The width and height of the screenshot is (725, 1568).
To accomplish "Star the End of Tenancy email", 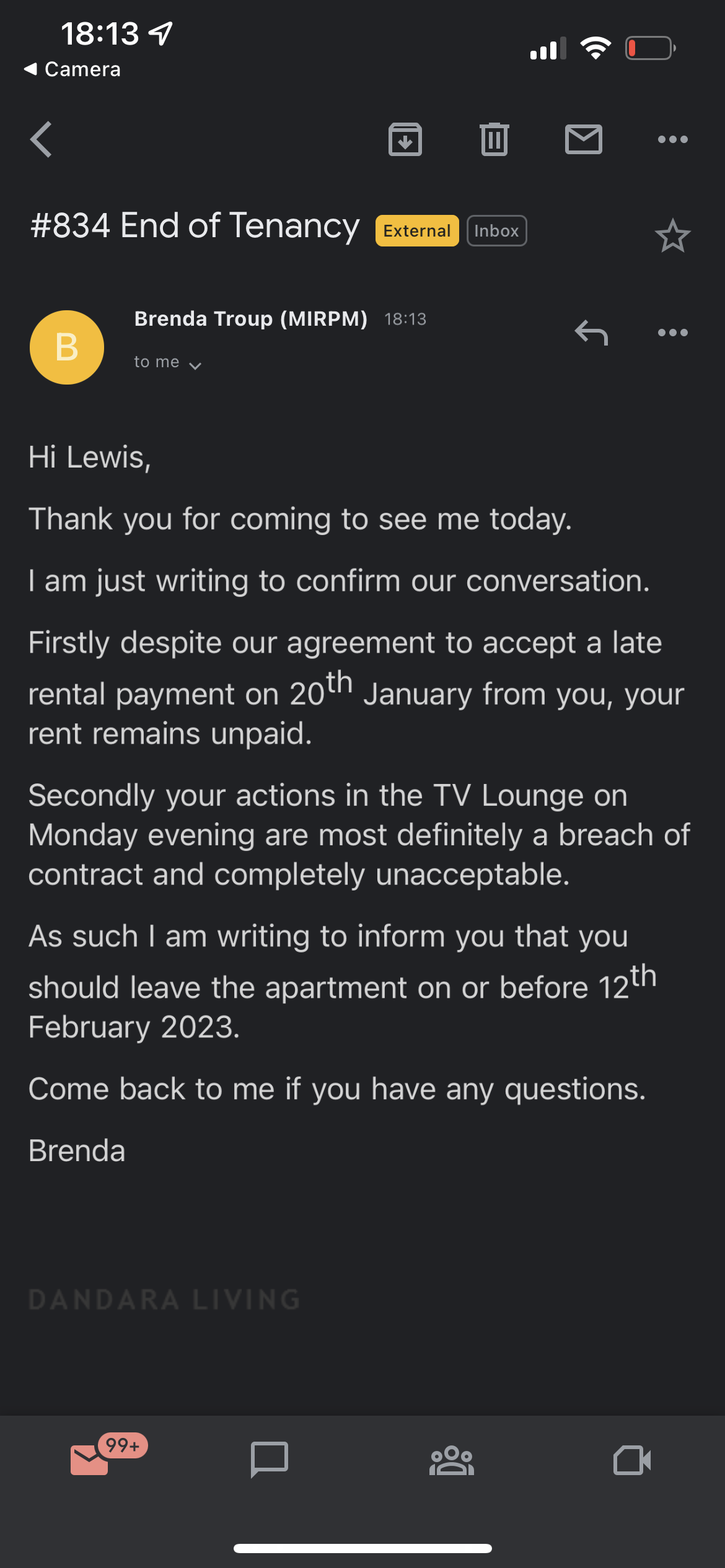I will pyautogui.click(x=672, y=236).
